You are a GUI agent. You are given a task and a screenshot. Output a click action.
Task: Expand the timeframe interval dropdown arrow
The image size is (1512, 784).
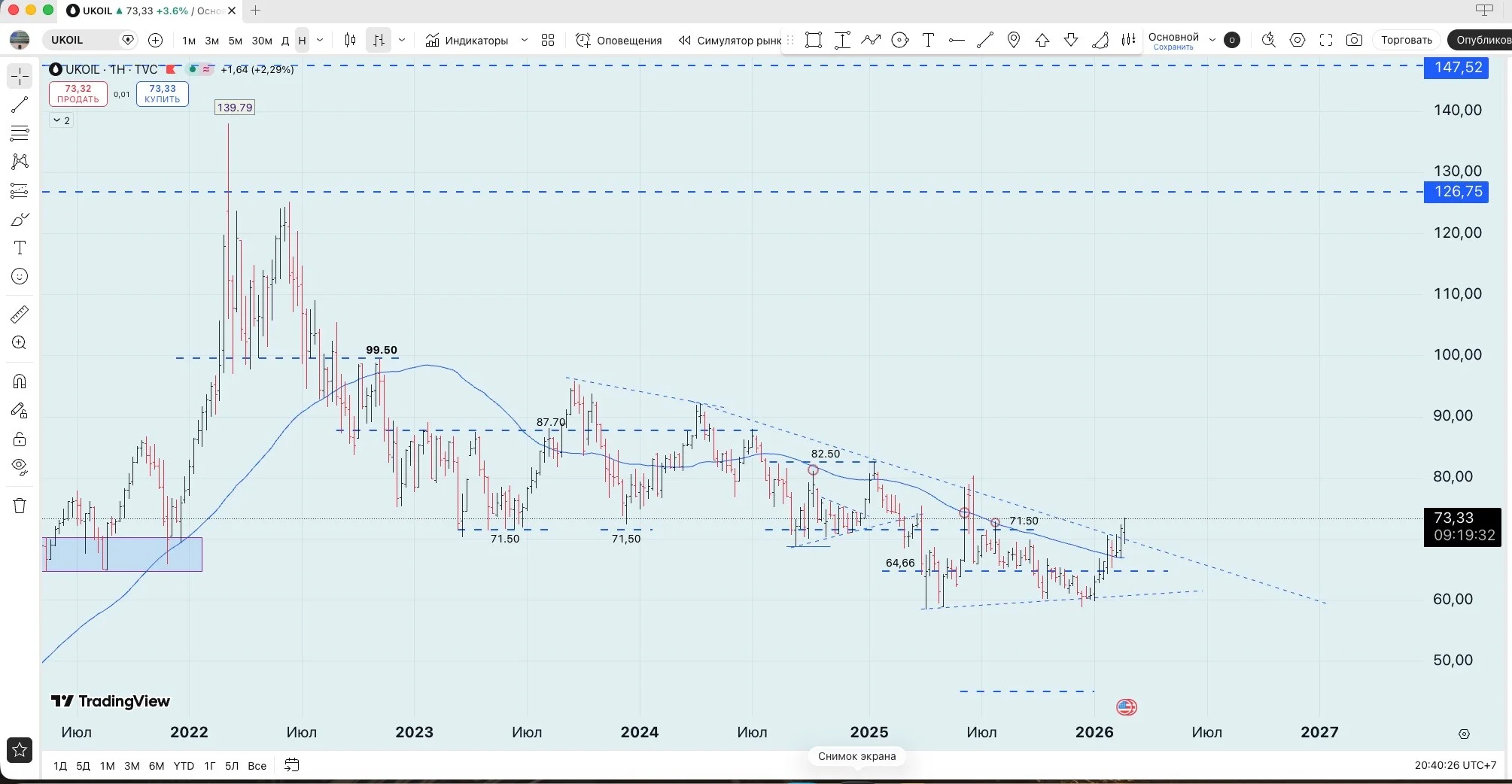[x=320, y=40]
